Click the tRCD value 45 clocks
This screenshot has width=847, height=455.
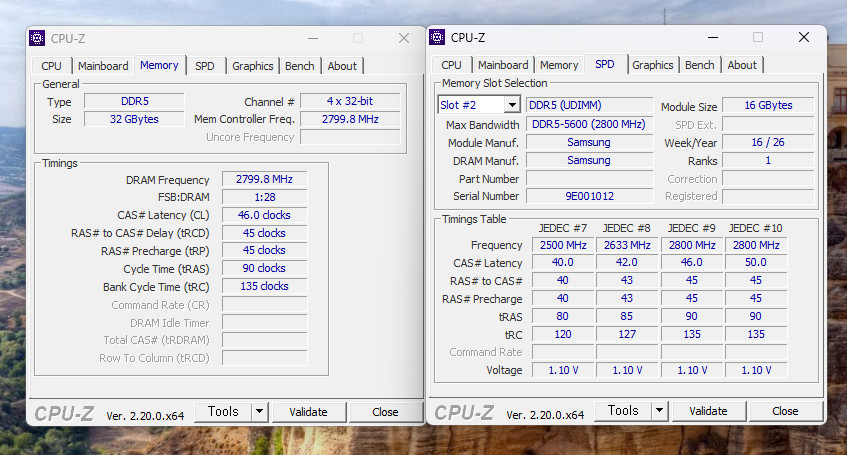coord(264,233)
